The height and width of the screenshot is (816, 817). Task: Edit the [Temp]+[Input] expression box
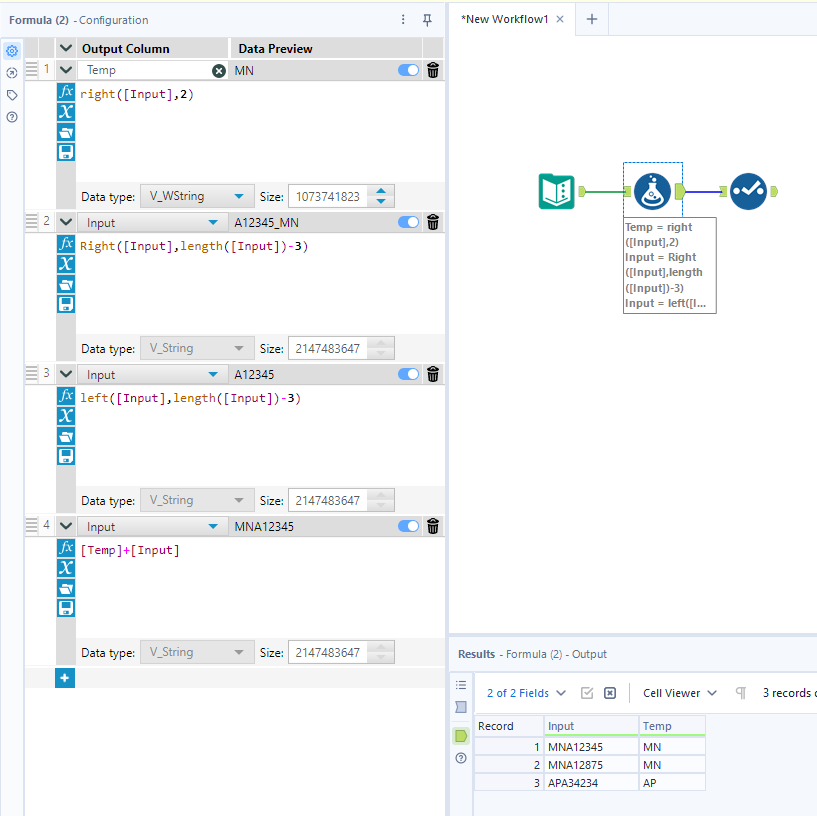[261, 587]
